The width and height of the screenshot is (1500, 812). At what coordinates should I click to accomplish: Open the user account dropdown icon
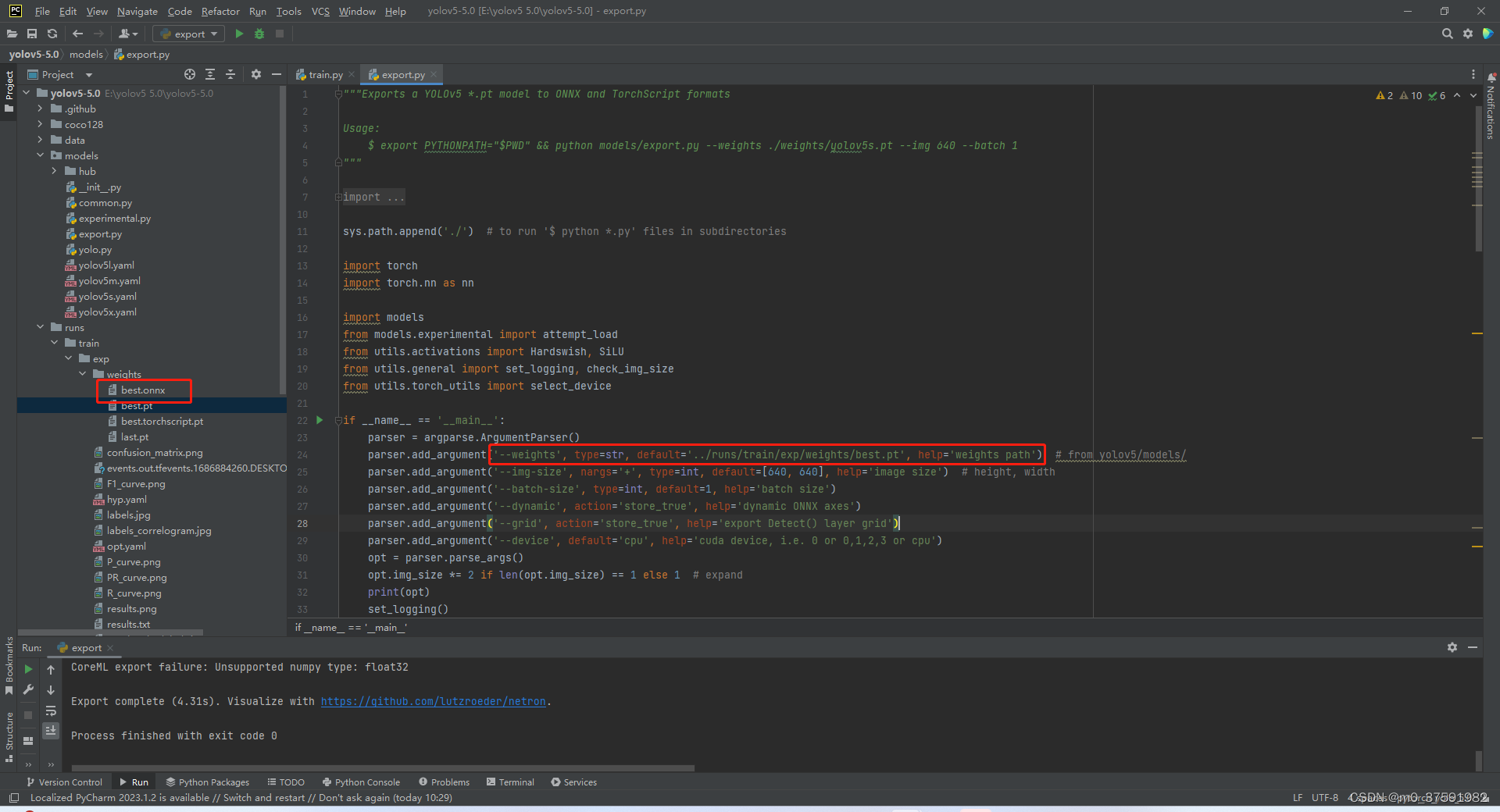[x=128, y=34]
